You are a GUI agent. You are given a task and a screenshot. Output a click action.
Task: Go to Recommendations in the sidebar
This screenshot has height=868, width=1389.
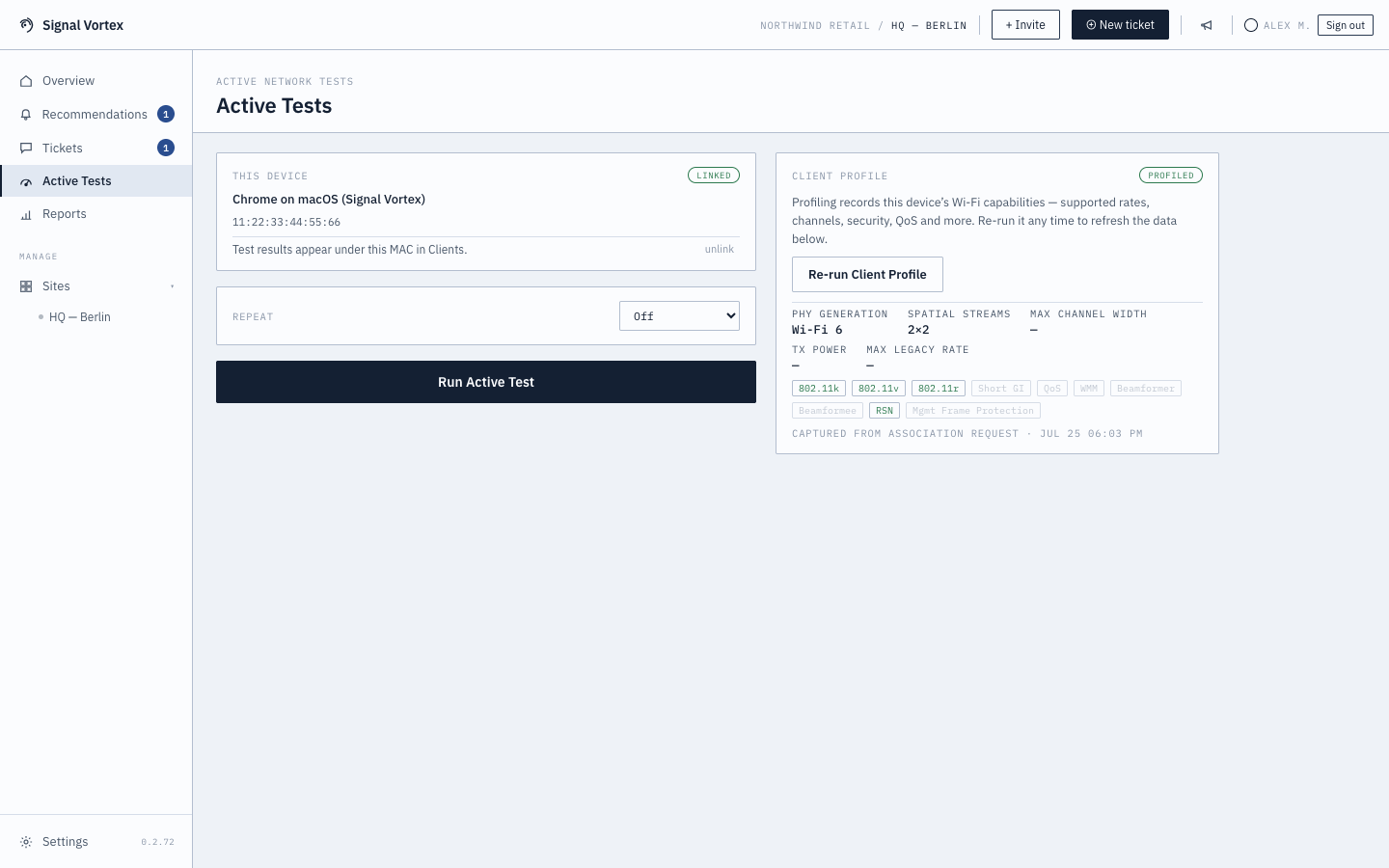click(96, 114)
